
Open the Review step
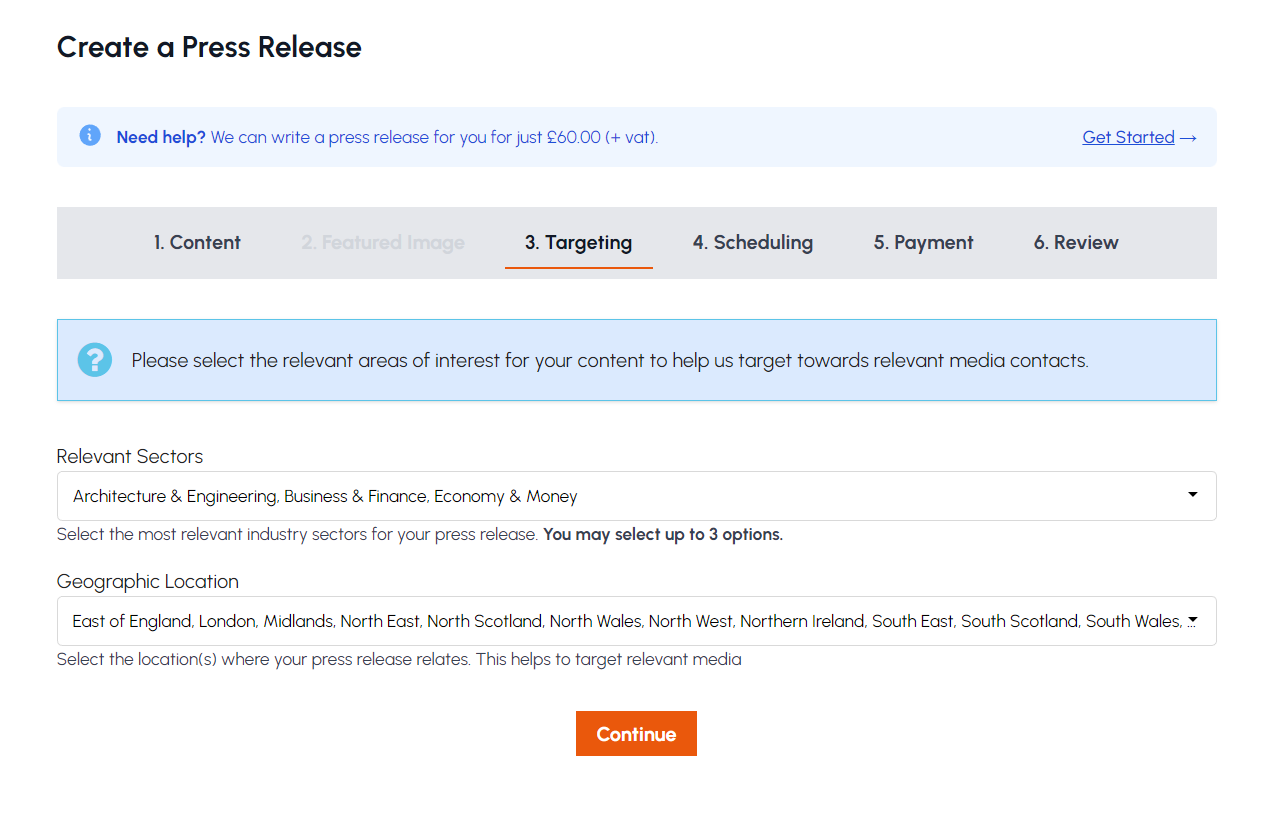1075,242
